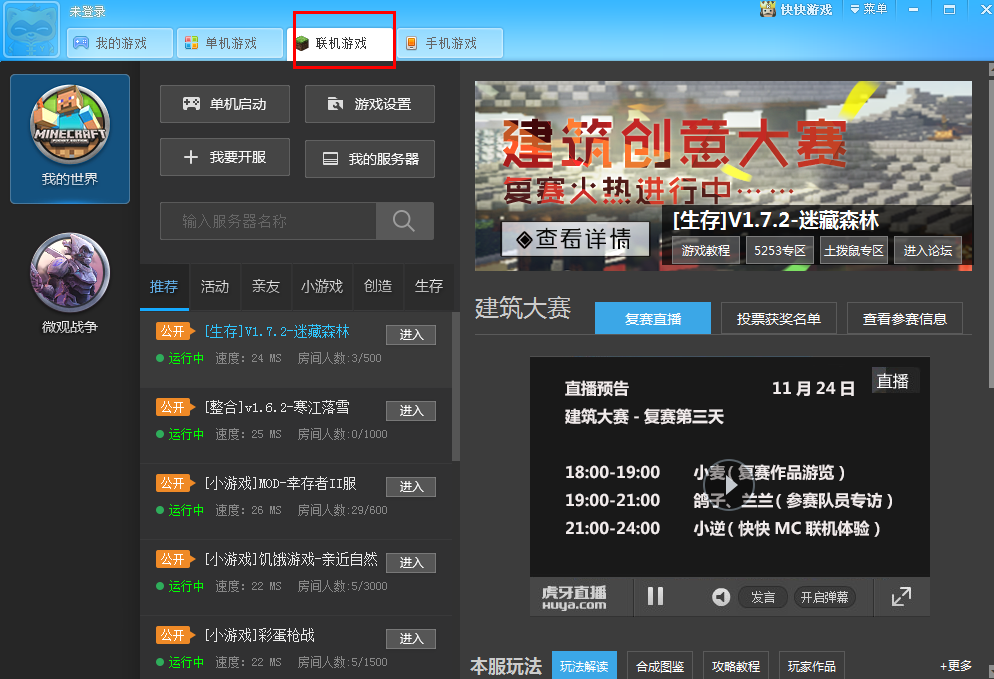994x679 pixels.
Task: Click the 虎牙直播 huya.com logo
Action: click(x=574, y=597)
